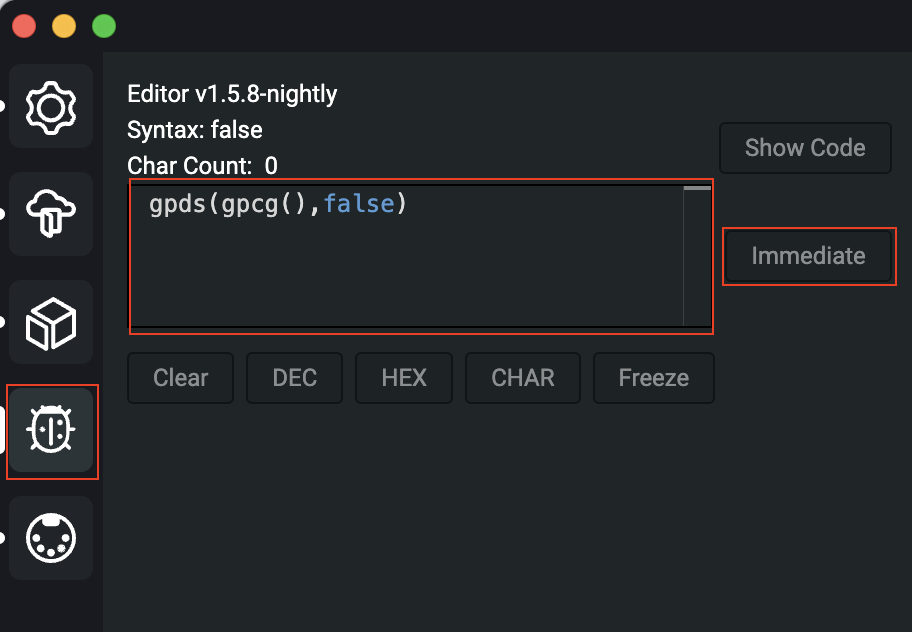Select the cube packages icon
The width and height of the screenshot is (912, 632).
pyautogui.click(x=51, y=323)
